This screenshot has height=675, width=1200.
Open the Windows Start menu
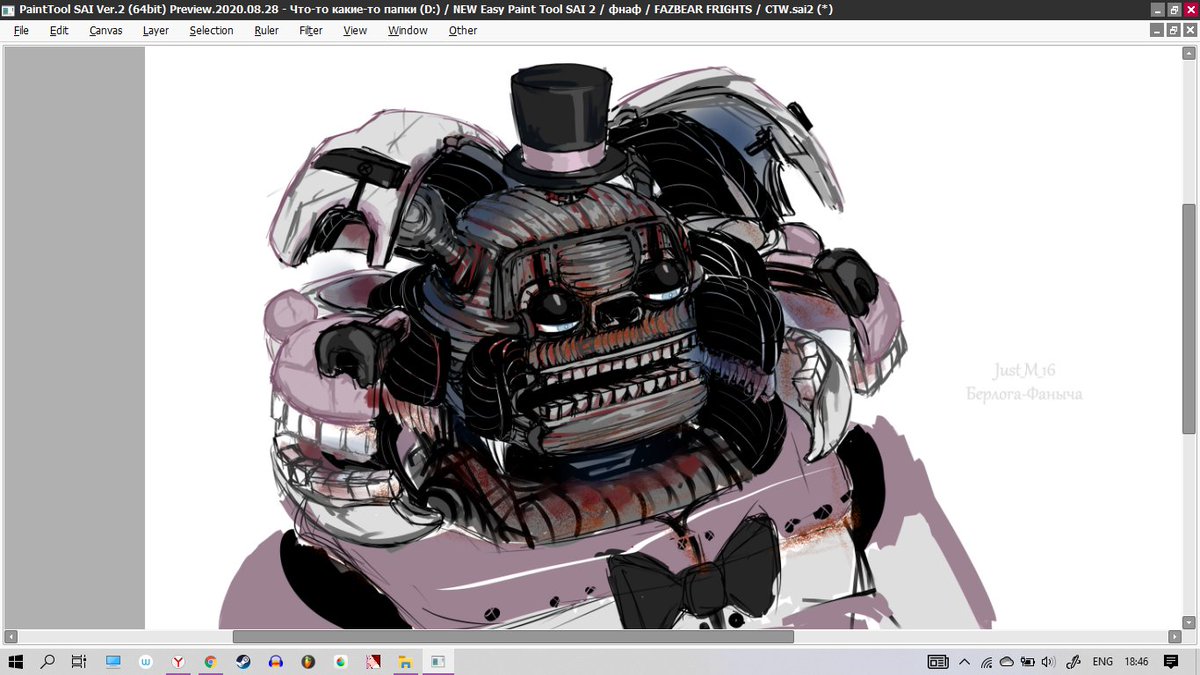point(16,661)
